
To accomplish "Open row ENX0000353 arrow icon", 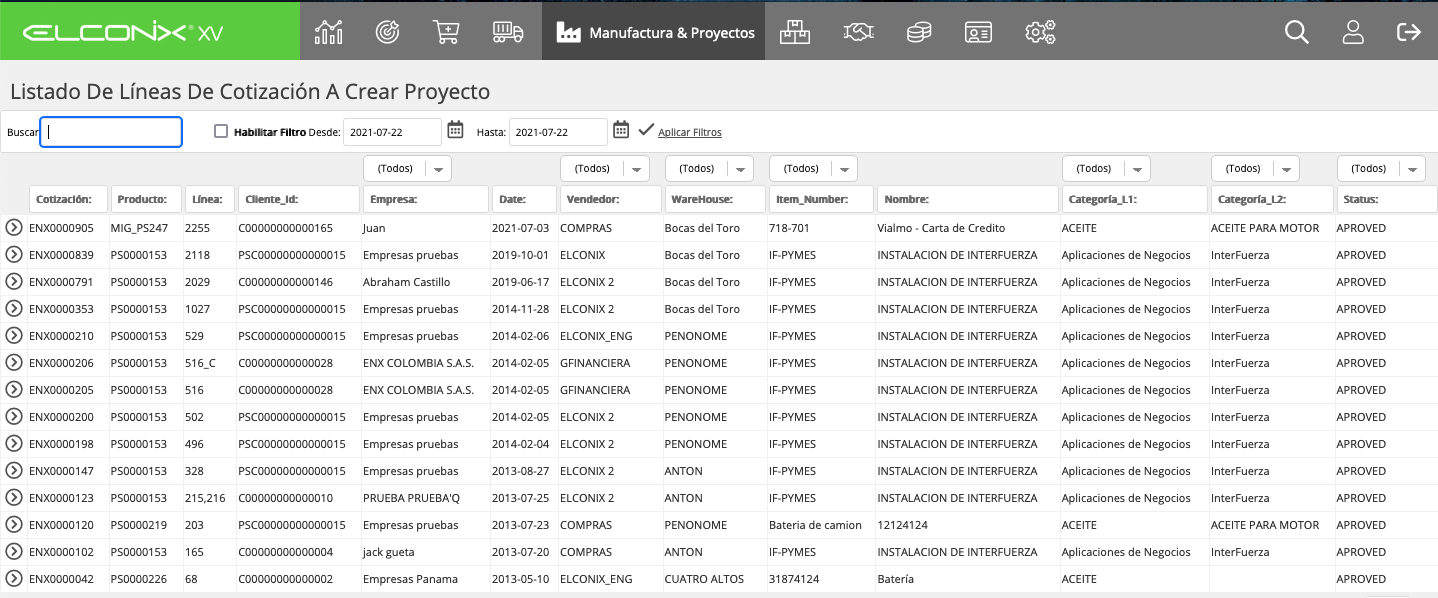I will (x=14, y=309).
